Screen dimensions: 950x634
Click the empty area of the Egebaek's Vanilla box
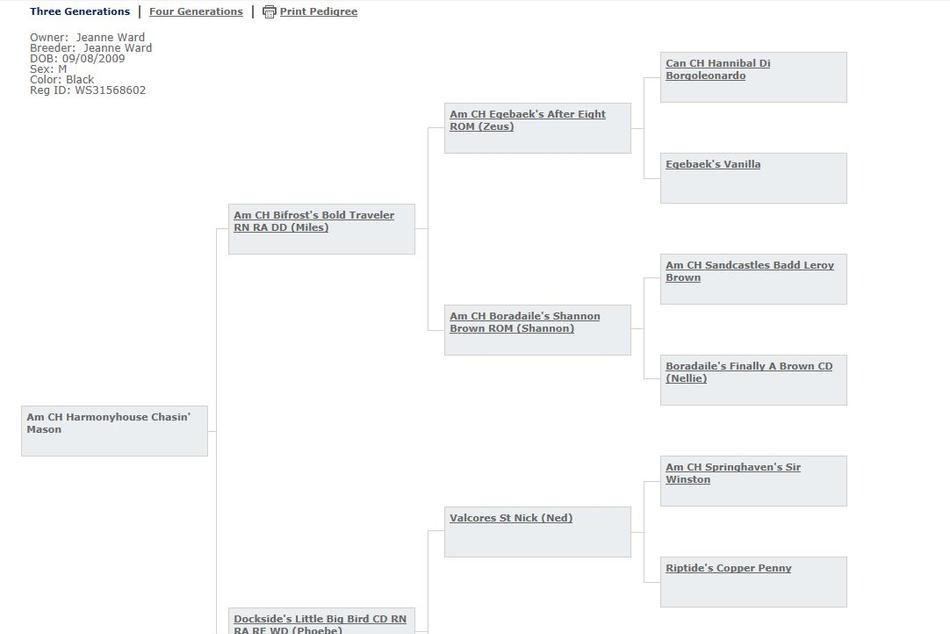753,188
